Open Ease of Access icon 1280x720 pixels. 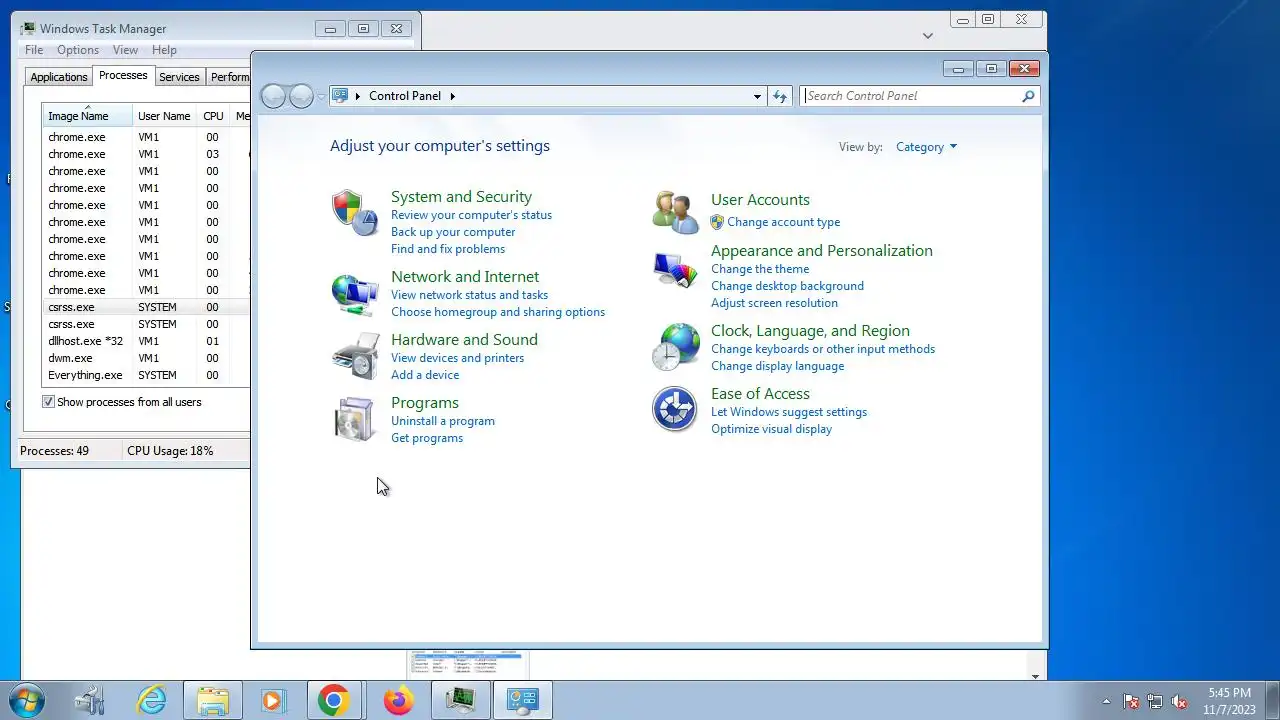point(675,409)
